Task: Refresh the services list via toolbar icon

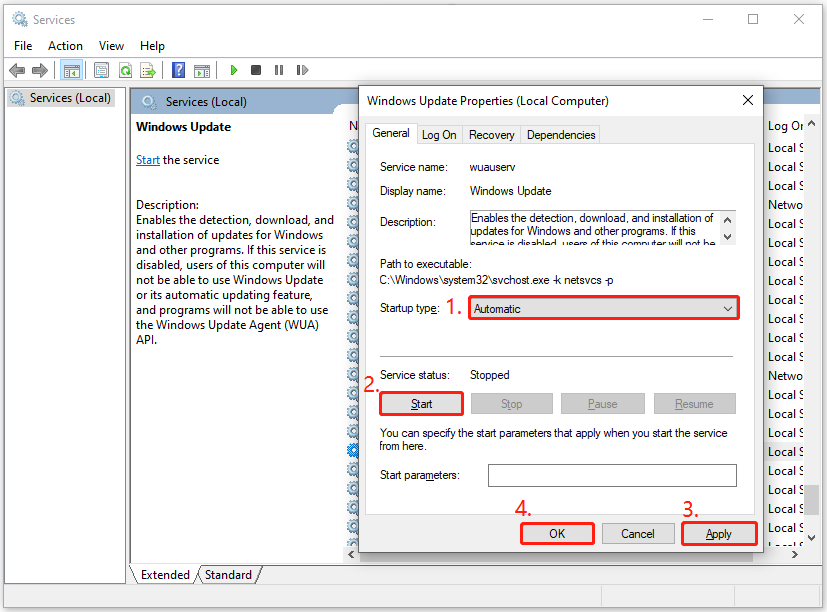Action: 126,70
